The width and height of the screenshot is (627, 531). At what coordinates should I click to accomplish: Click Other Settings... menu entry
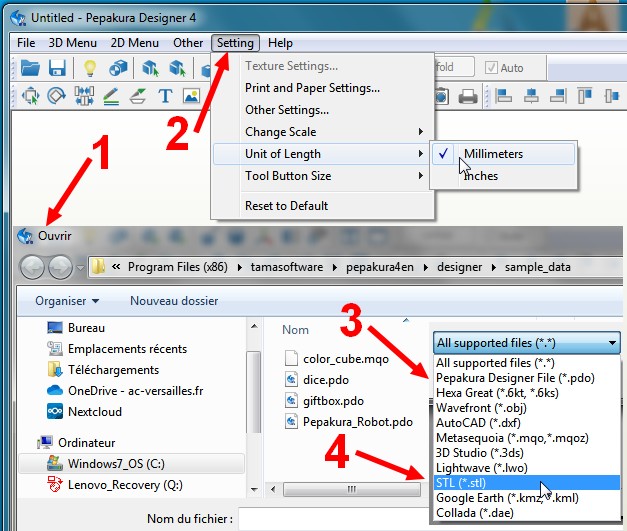(323, 110)
